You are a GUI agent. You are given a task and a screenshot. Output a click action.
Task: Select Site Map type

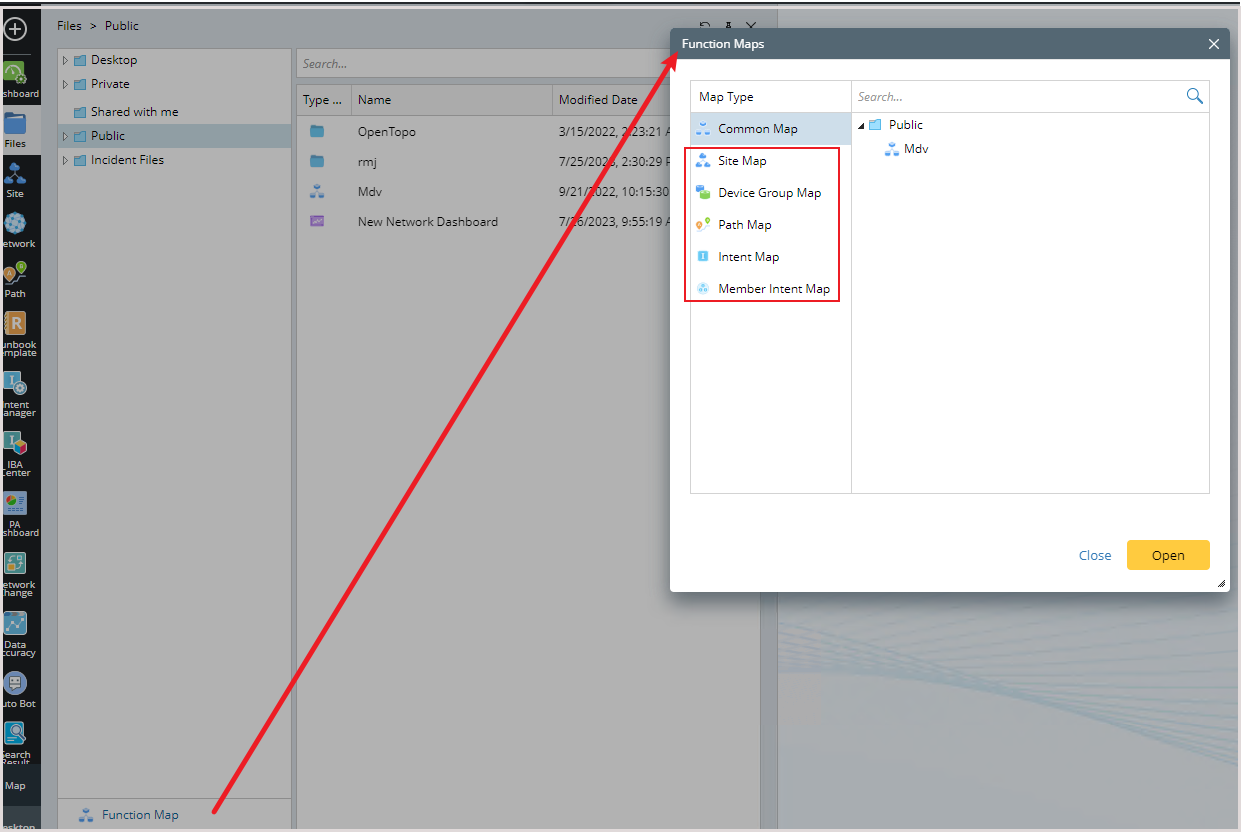pyautogui.click(x=770, y=161)
